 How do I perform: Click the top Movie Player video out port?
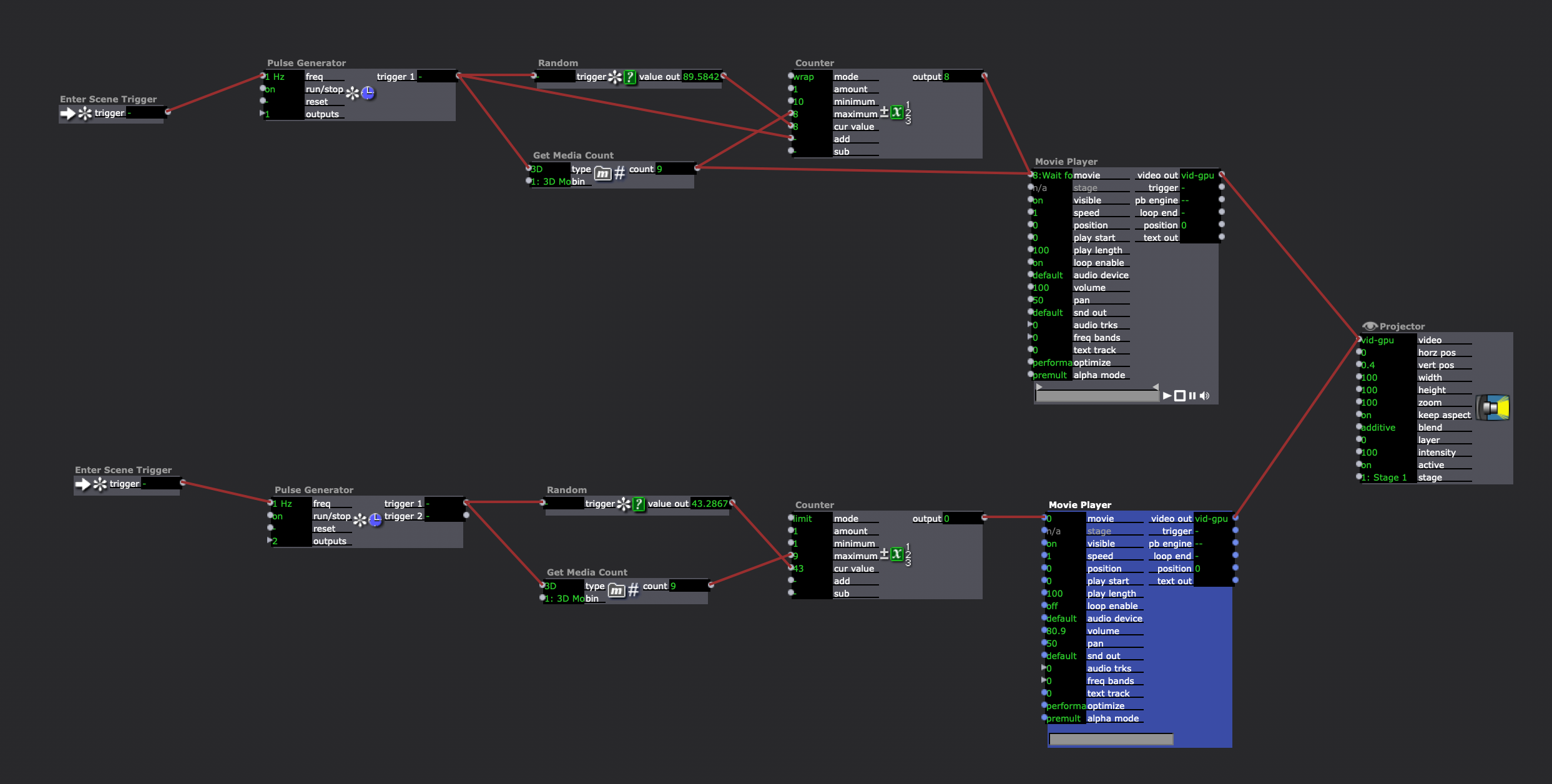tap(1222, 174)
